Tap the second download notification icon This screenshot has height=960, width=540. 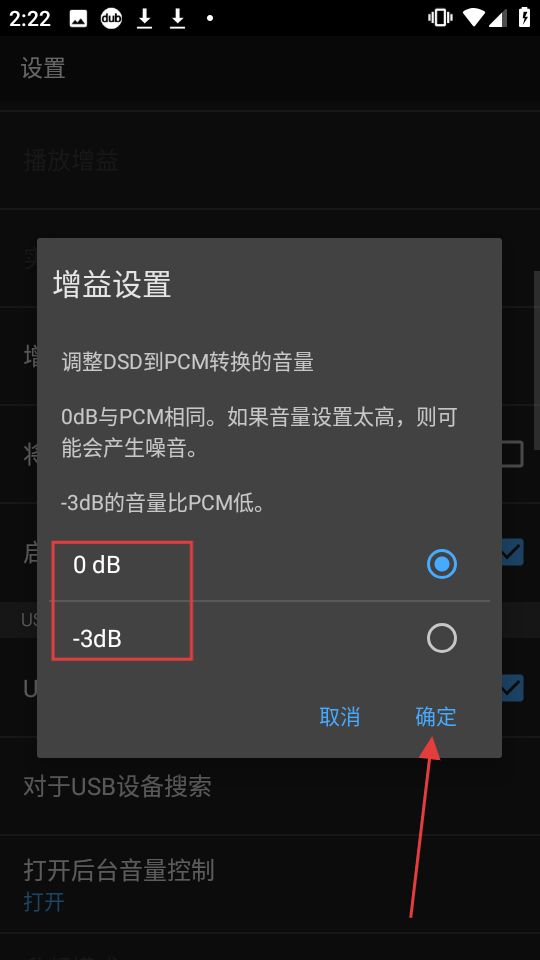178,18
